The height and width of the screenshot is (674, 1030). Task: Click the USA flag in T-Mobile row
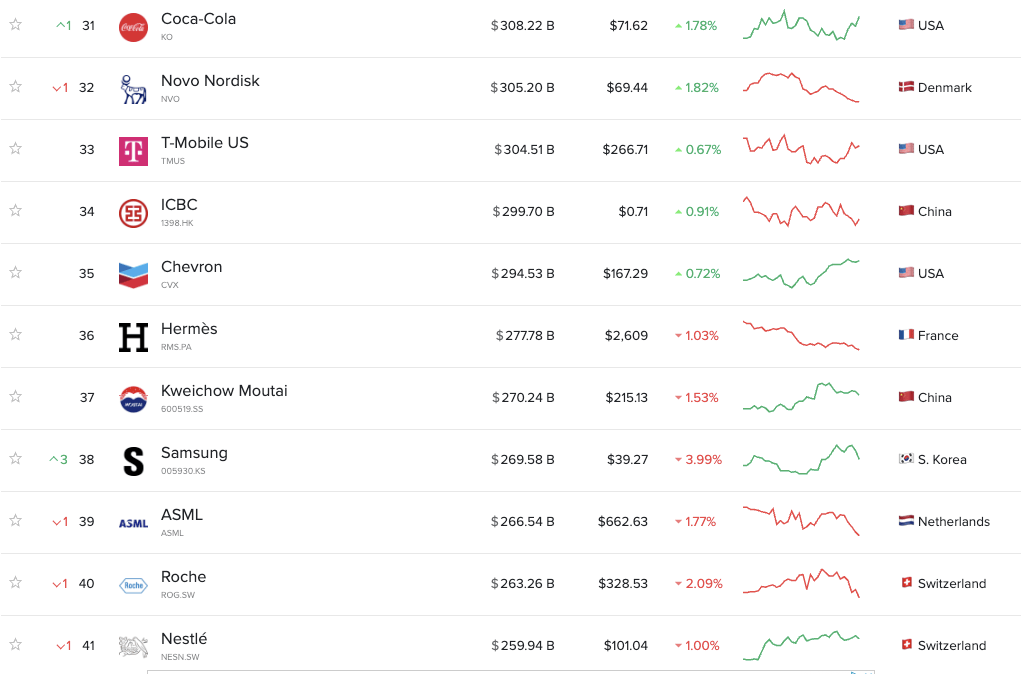(x=906, y=148)
